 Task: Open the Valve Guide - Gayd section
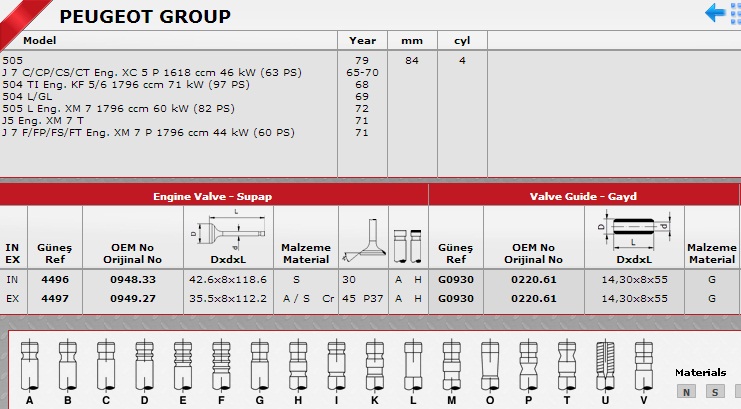coord(583,196)
